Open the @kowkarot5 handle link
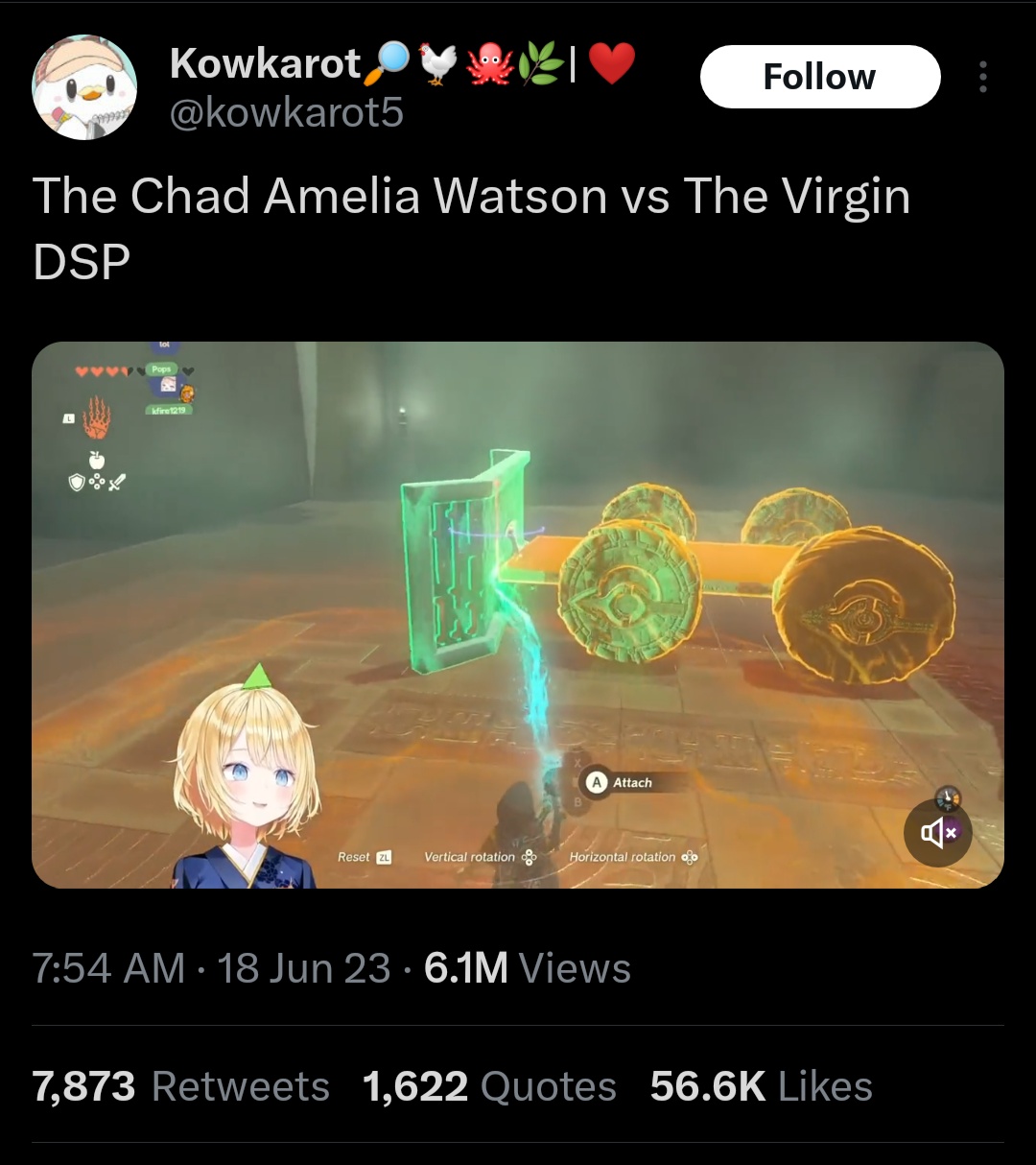The image size is (1036, 1165). pos(286,114)
